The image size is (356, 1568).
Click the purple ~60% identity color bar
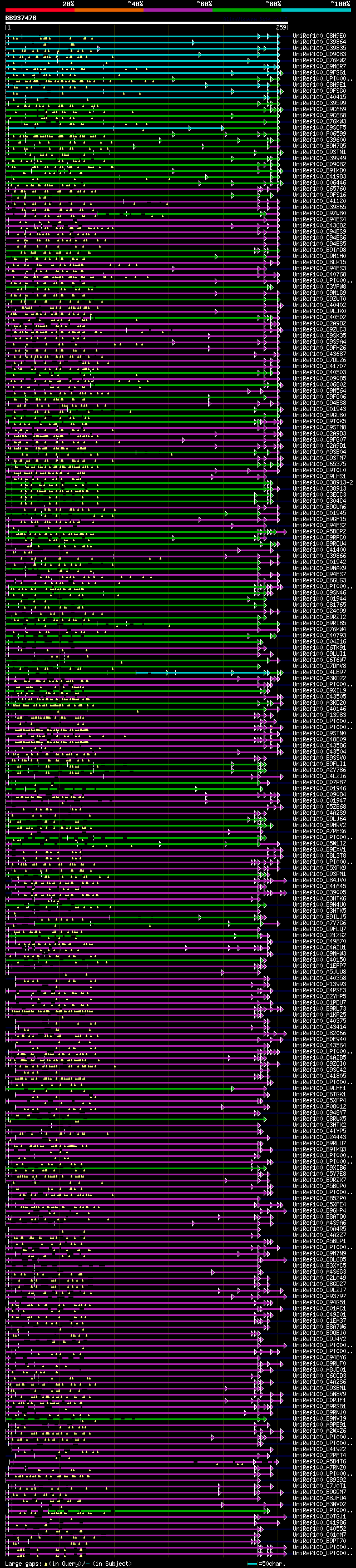pos(177,10)
